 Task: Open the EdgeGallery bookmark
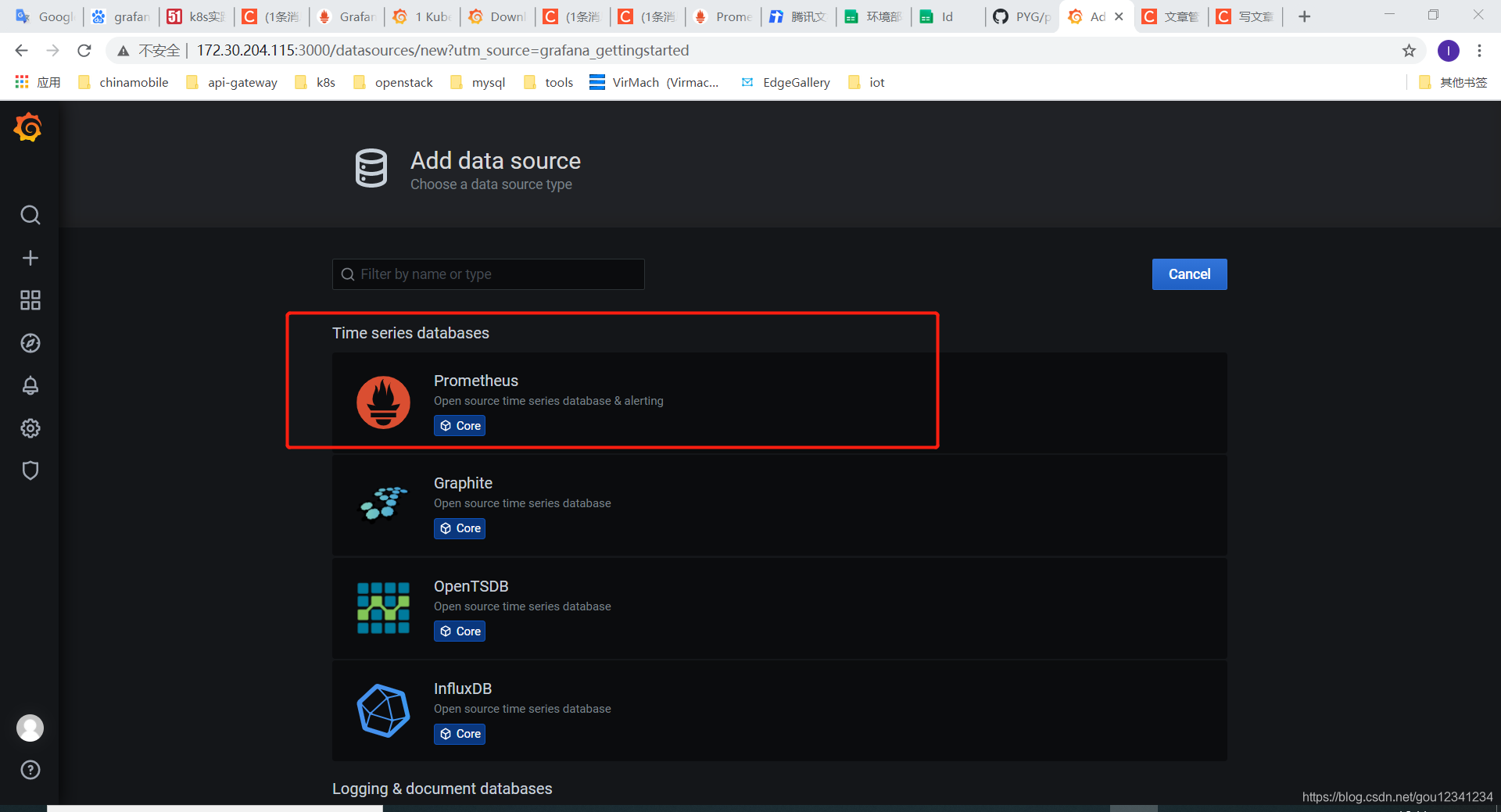pos(786,82)
